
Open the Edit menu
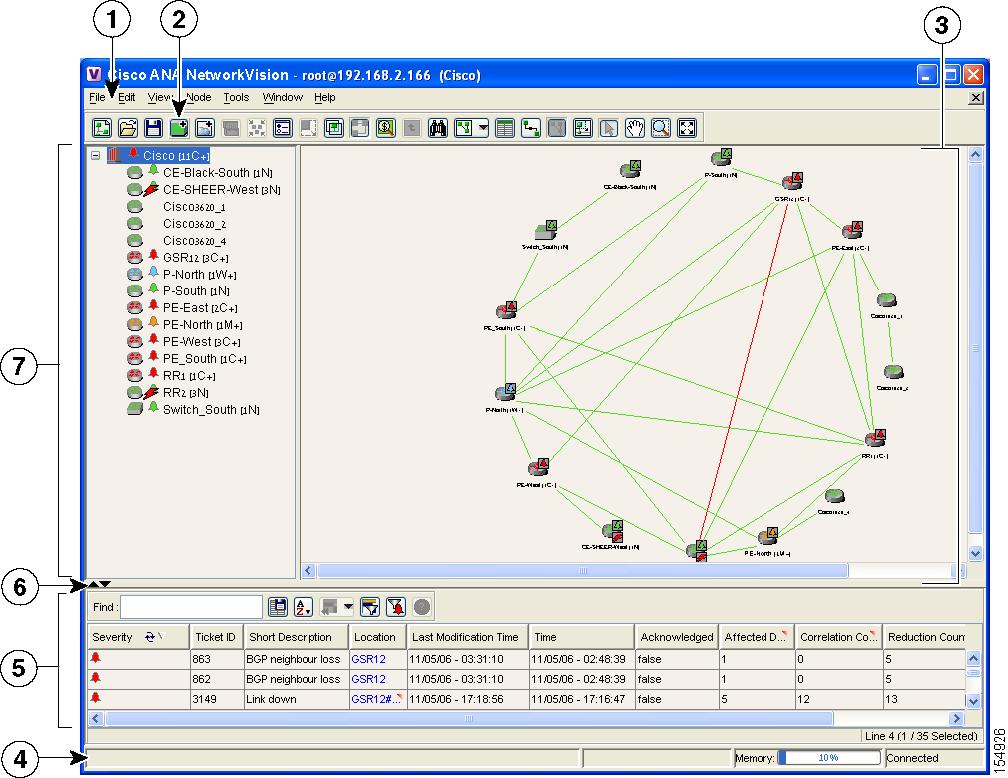click(x=127, y=97)
